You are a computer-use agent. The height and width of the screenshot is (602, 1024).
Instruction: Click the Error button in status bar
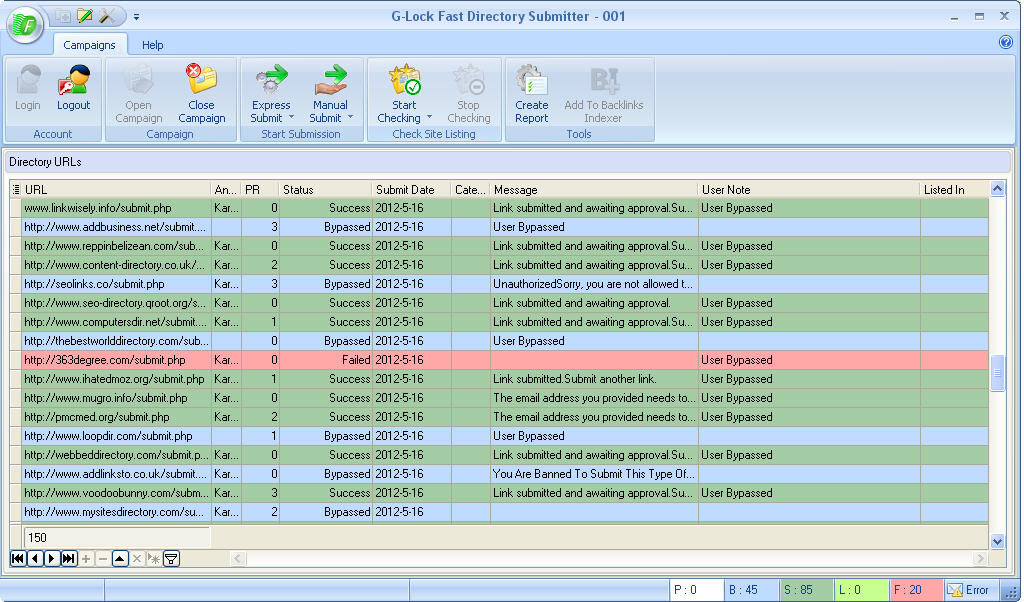click(x=969, y=590)
